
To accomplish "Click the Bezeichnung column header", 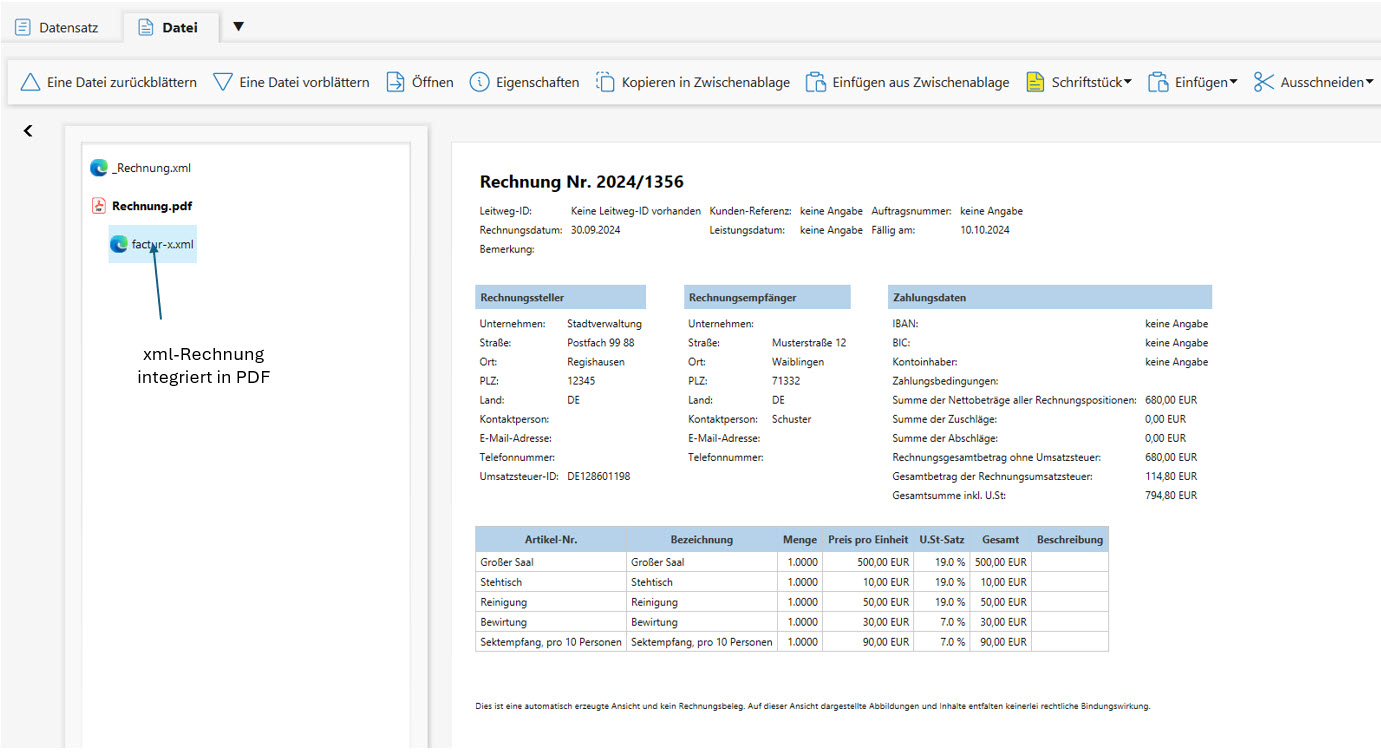I will [x=702, y=539].
